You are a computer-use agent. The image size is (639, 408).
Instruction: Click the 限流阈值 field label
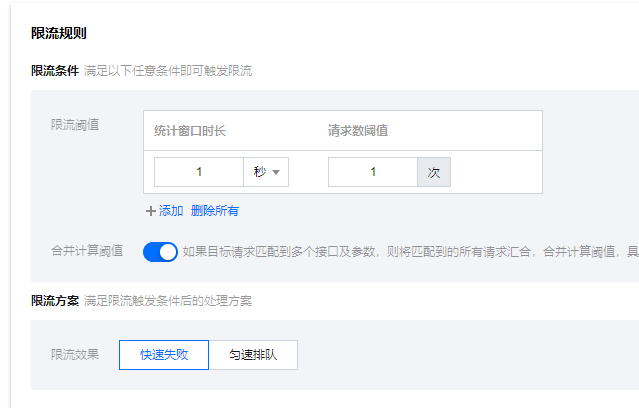pyautogui.click(x=75, y=124)
